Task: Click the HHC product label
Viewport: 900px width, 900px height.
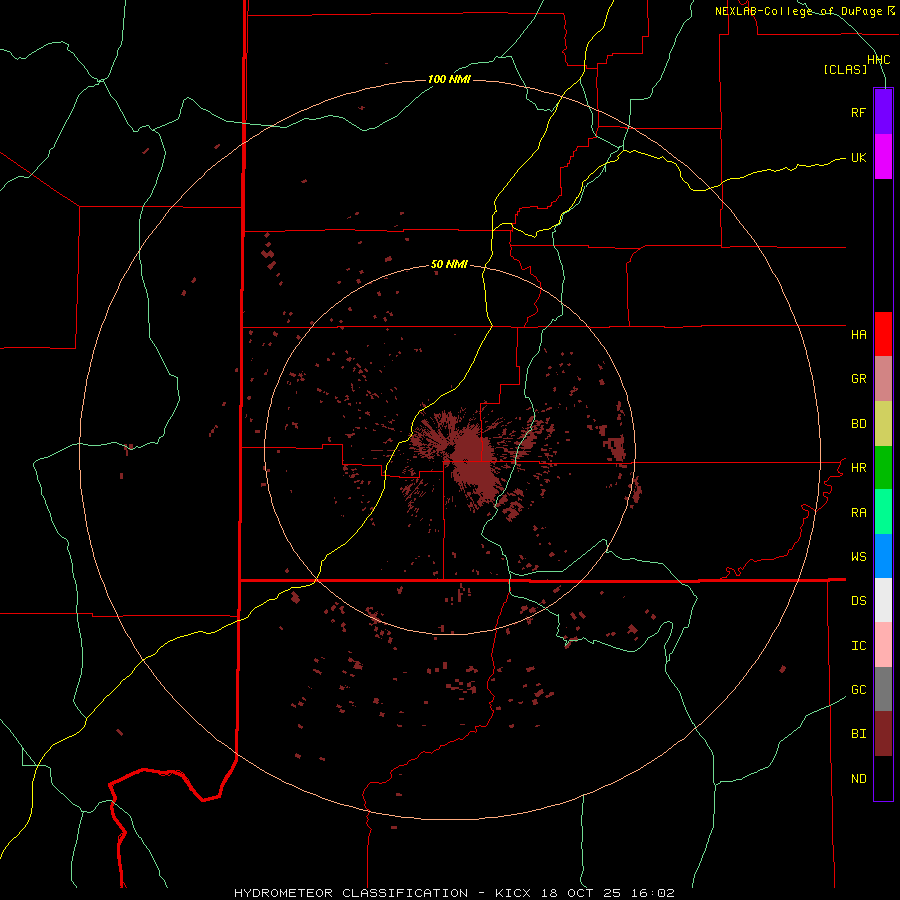Action: tap(878, 60)
